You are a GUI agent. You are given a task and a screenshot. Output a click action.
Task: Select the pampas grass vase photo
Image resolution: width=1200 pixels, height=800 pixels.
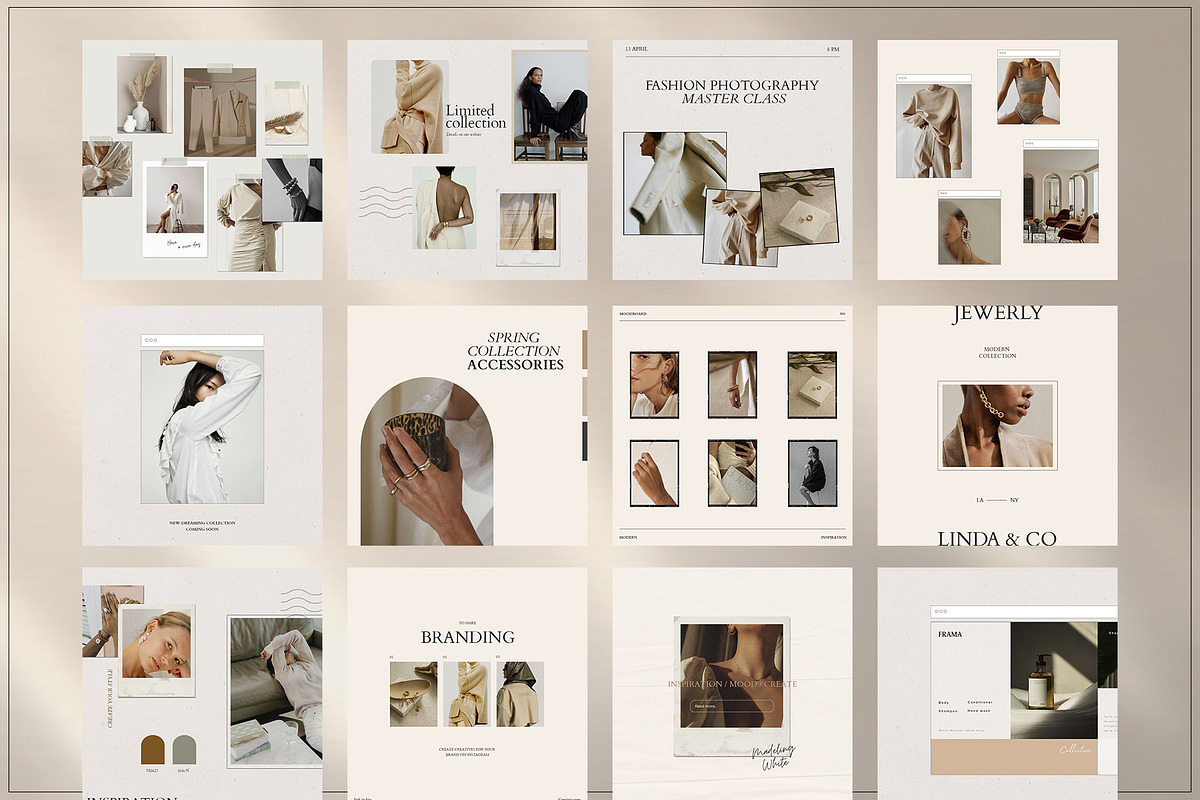coord(144,94)
